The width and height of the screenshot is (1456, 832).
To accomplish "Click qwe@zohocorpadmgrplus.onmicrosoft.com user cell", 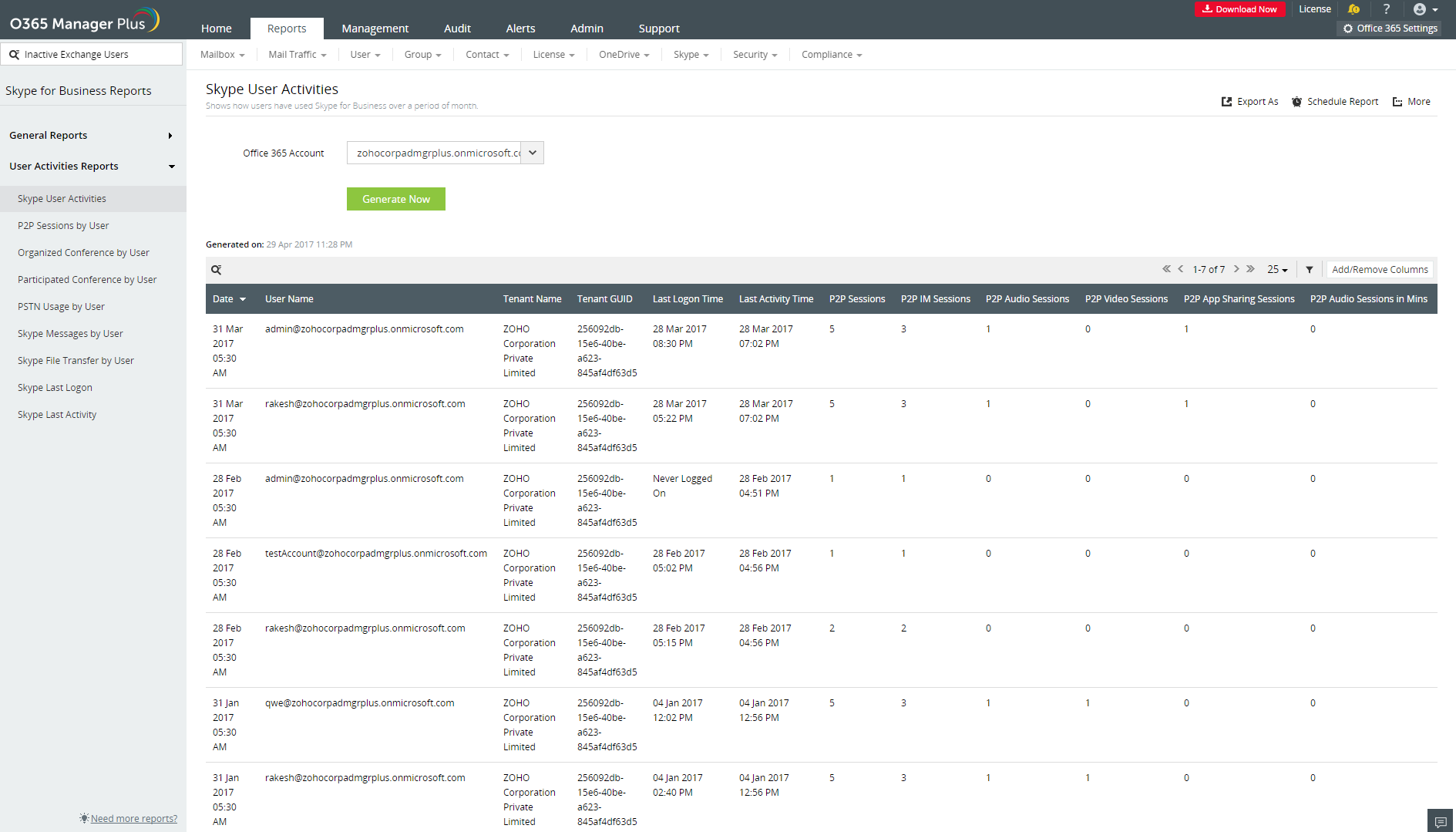I will (x=360, y=703).
